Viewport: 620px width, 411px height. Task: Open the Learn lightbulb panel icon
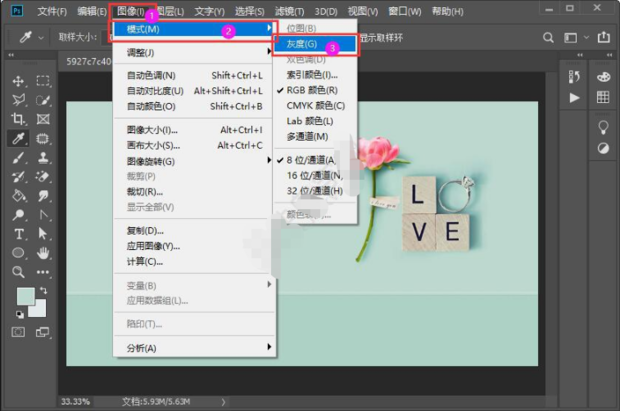tap(603, 127)
